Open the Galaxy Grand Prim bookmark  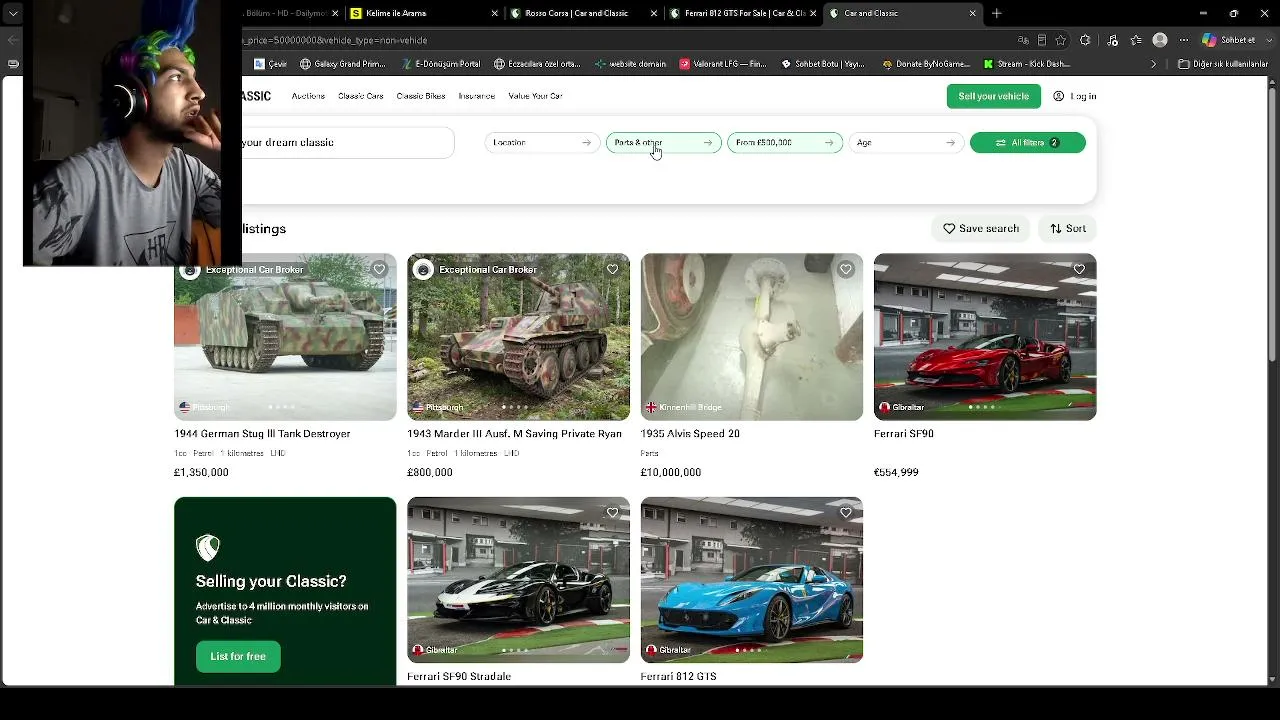[342, 64]
